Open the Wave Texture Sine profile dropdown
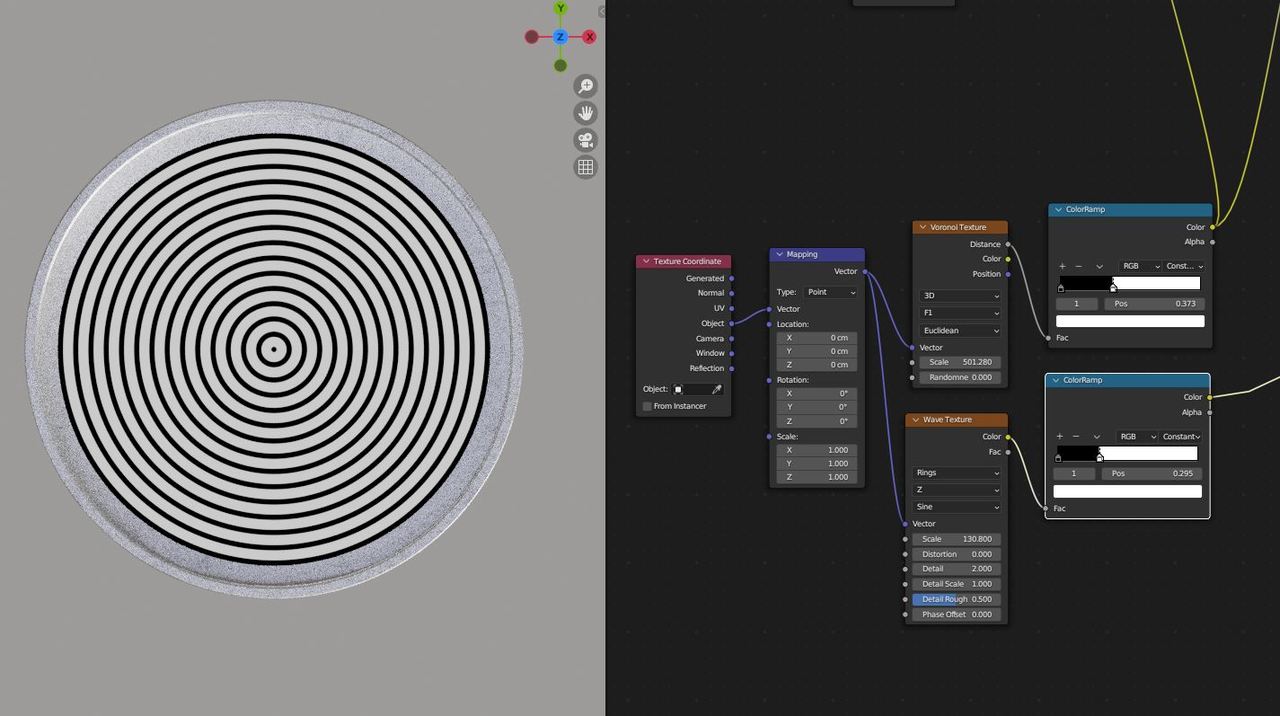This screenshot has width=1280, height=716. pyautogui.click(x=956, y=507)
